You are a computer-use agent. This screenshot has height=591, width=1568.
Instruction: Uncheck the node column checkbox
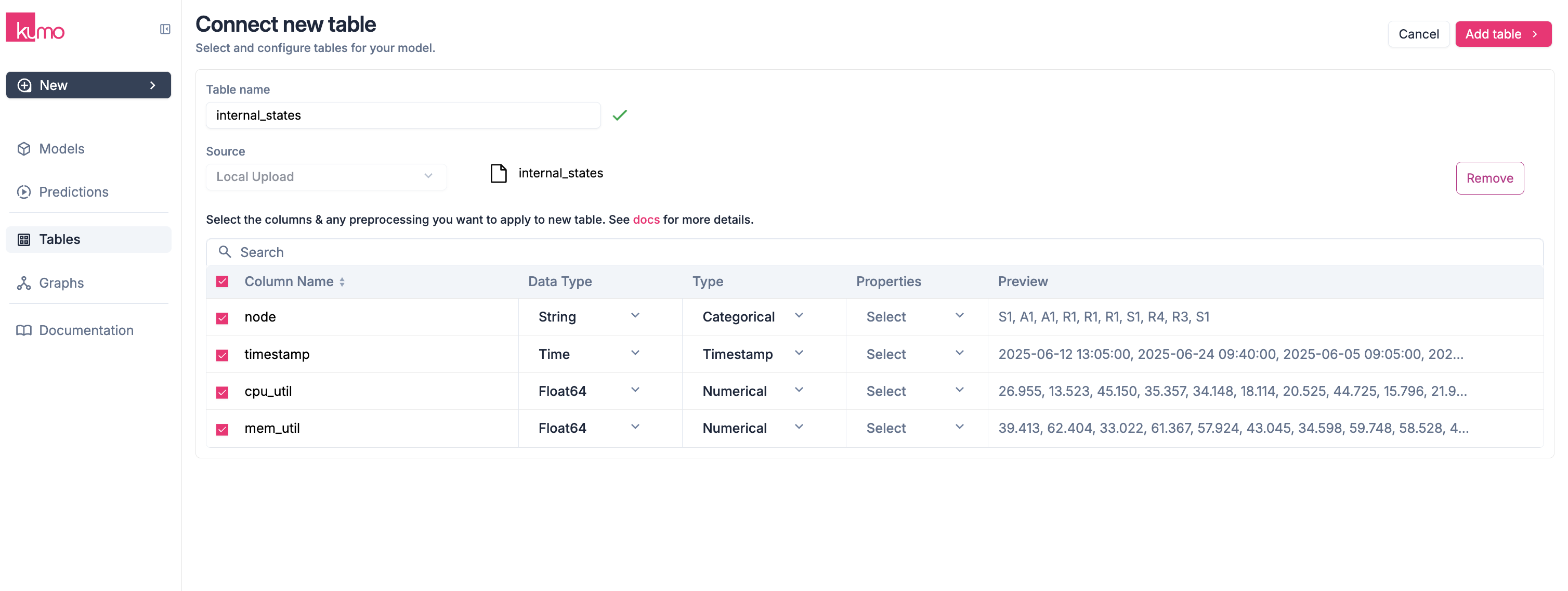(x=222, y=318)
